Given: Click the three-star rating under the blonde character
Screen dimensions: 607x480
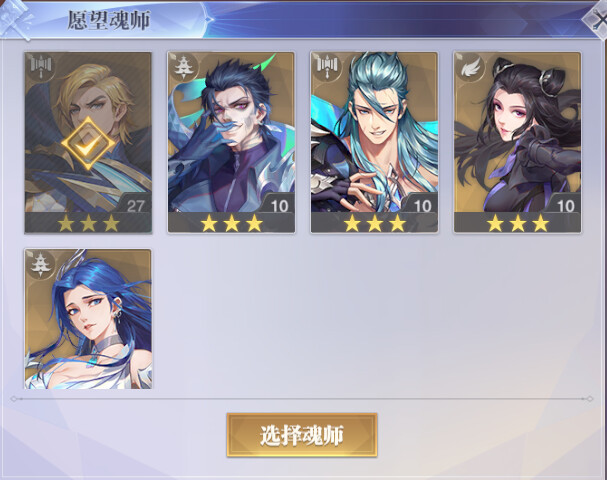Looking at the screenshot, I should click(88, 223).
